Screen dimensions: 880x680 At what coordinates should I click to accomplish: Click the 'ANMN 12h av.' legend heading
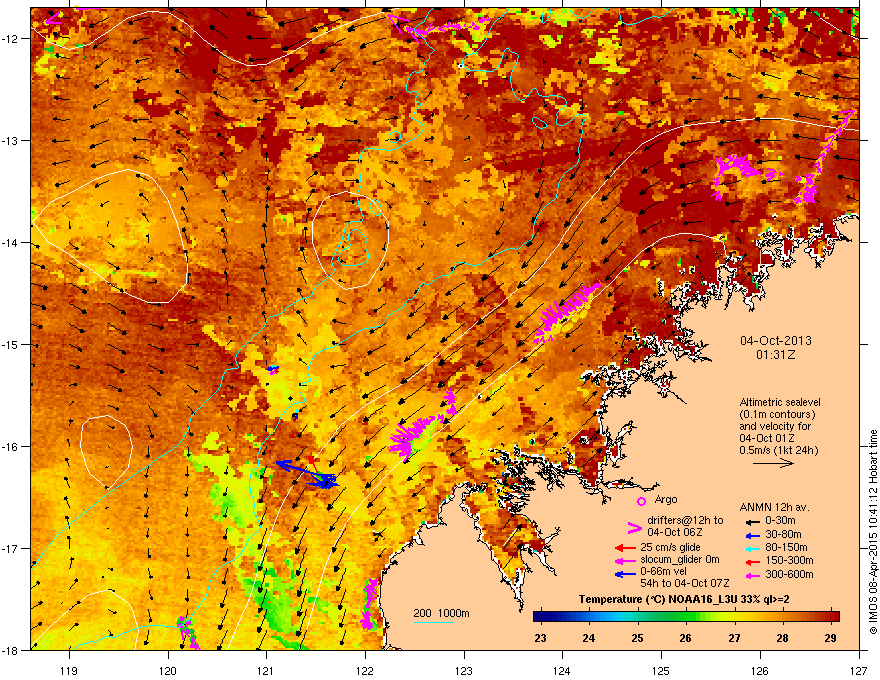pyautogui.click(x=774, y=507)
